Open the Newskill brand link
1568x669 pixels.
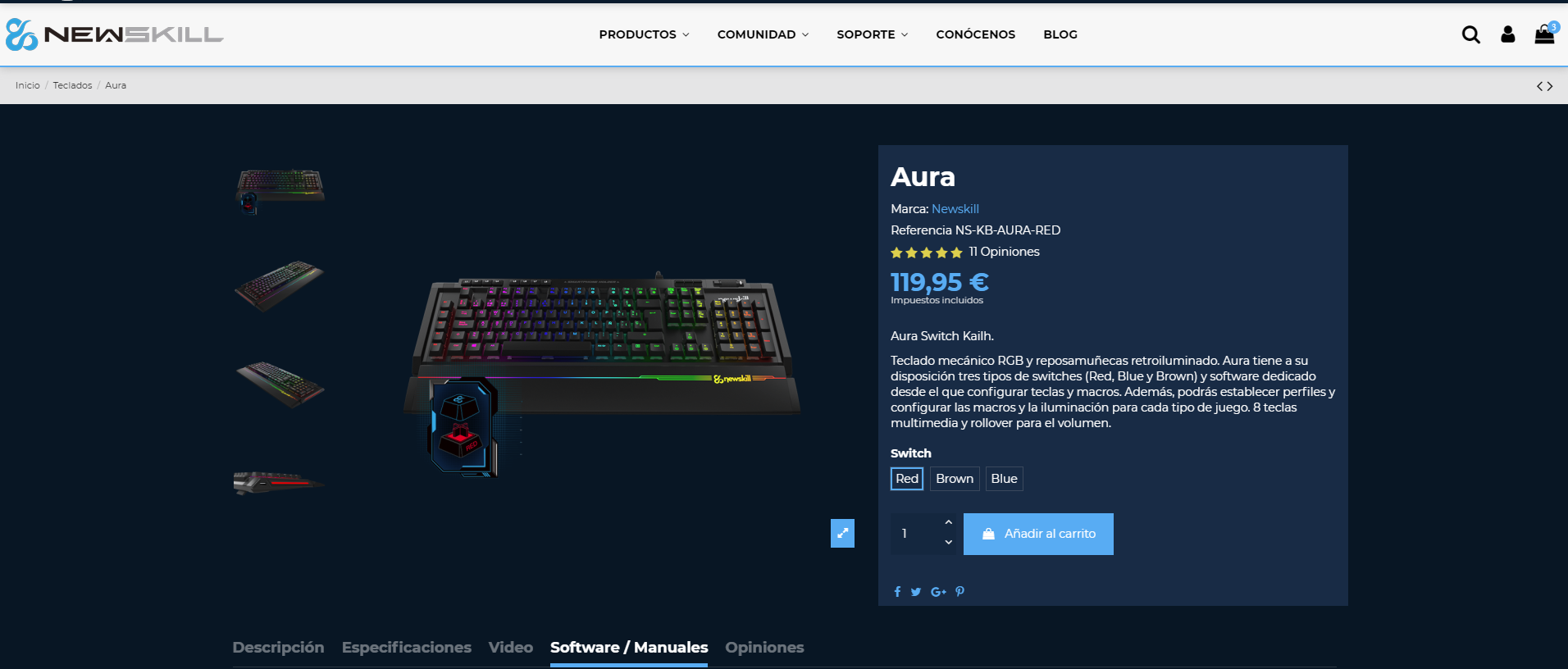tap(955, 209)
